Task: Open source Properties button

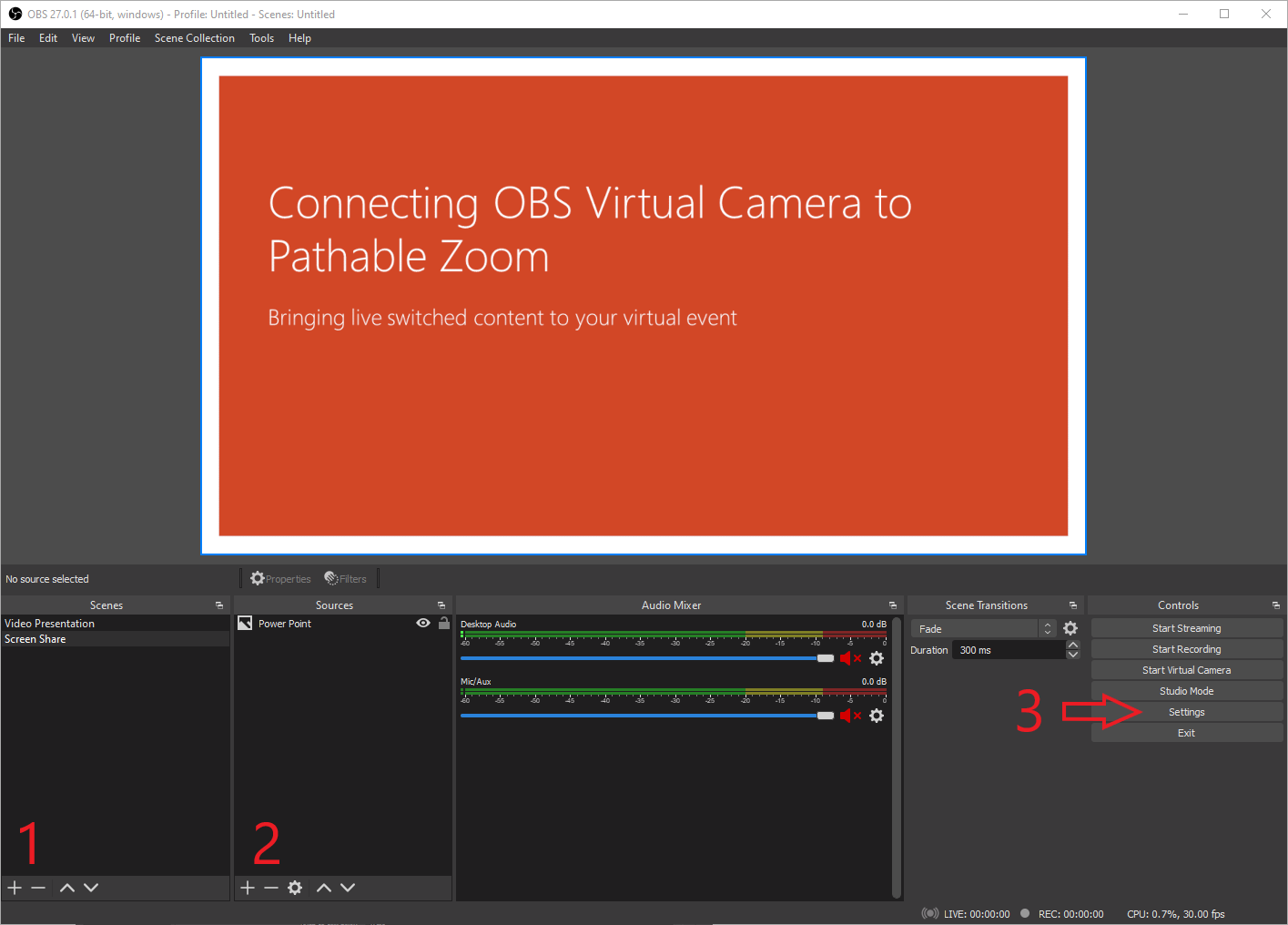Action: tap(281, 579)
